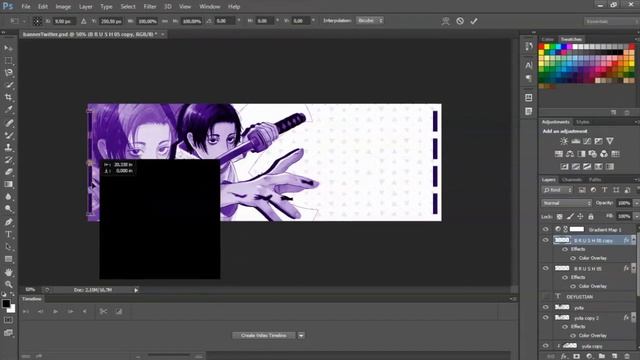The height and width of the screenshot is (360, 640).
Task: Open the File menu
Action: (x=26, y=7)
